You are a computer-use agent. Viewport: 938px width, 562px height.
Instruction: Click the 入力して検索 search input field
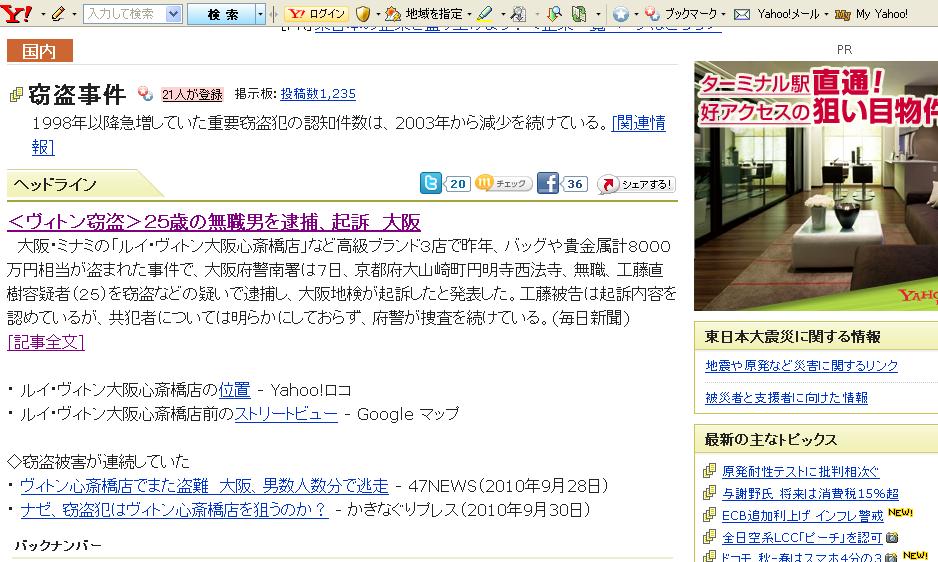tap(124, 13)
